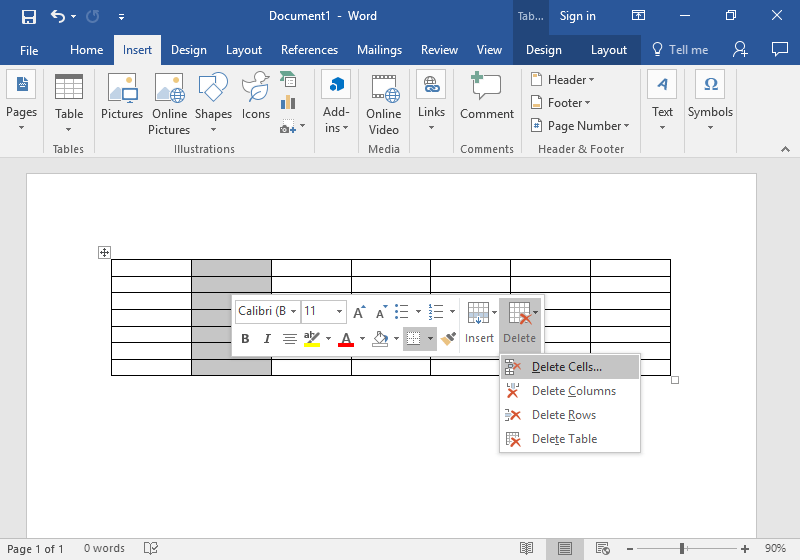
Task: Choose Delete Table from menu
Action: [x=570, y=439]
